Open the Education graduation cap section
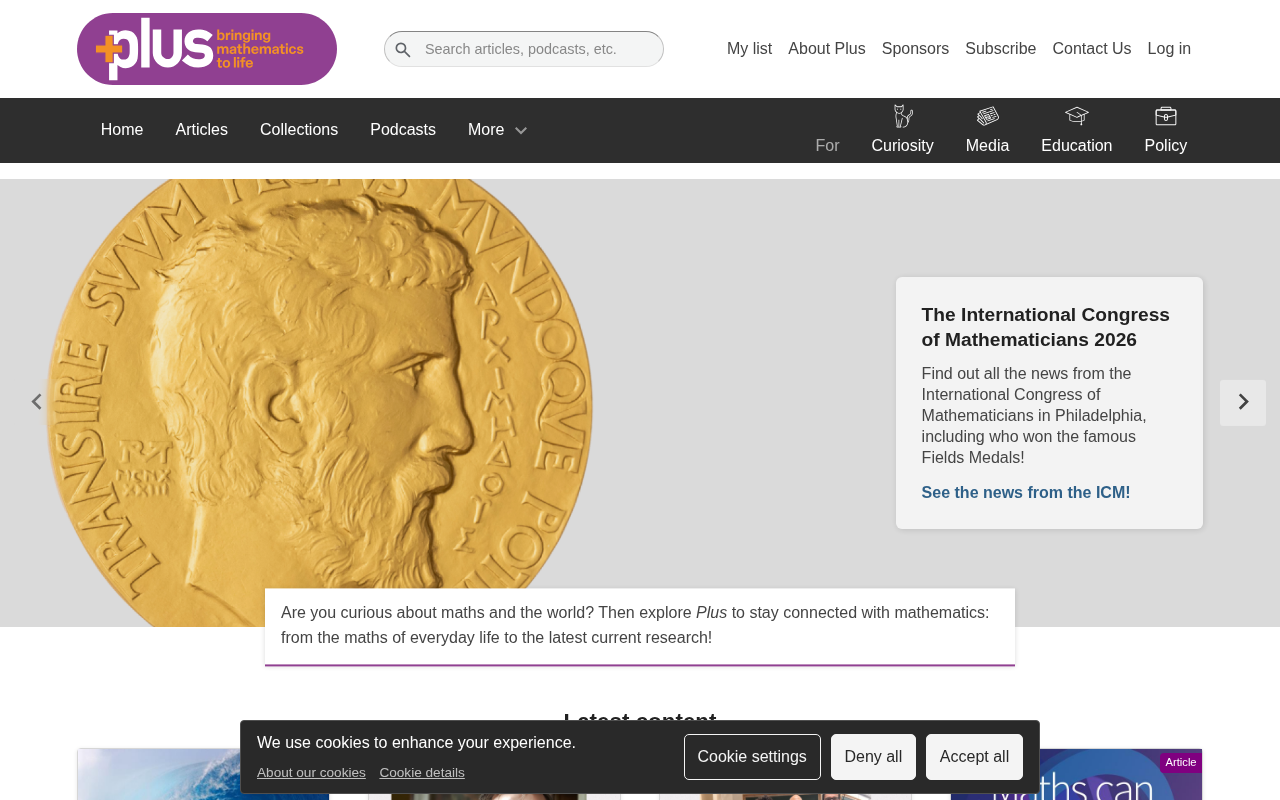This screenshot has width=1280, height=800. [x=1076, y=130]
